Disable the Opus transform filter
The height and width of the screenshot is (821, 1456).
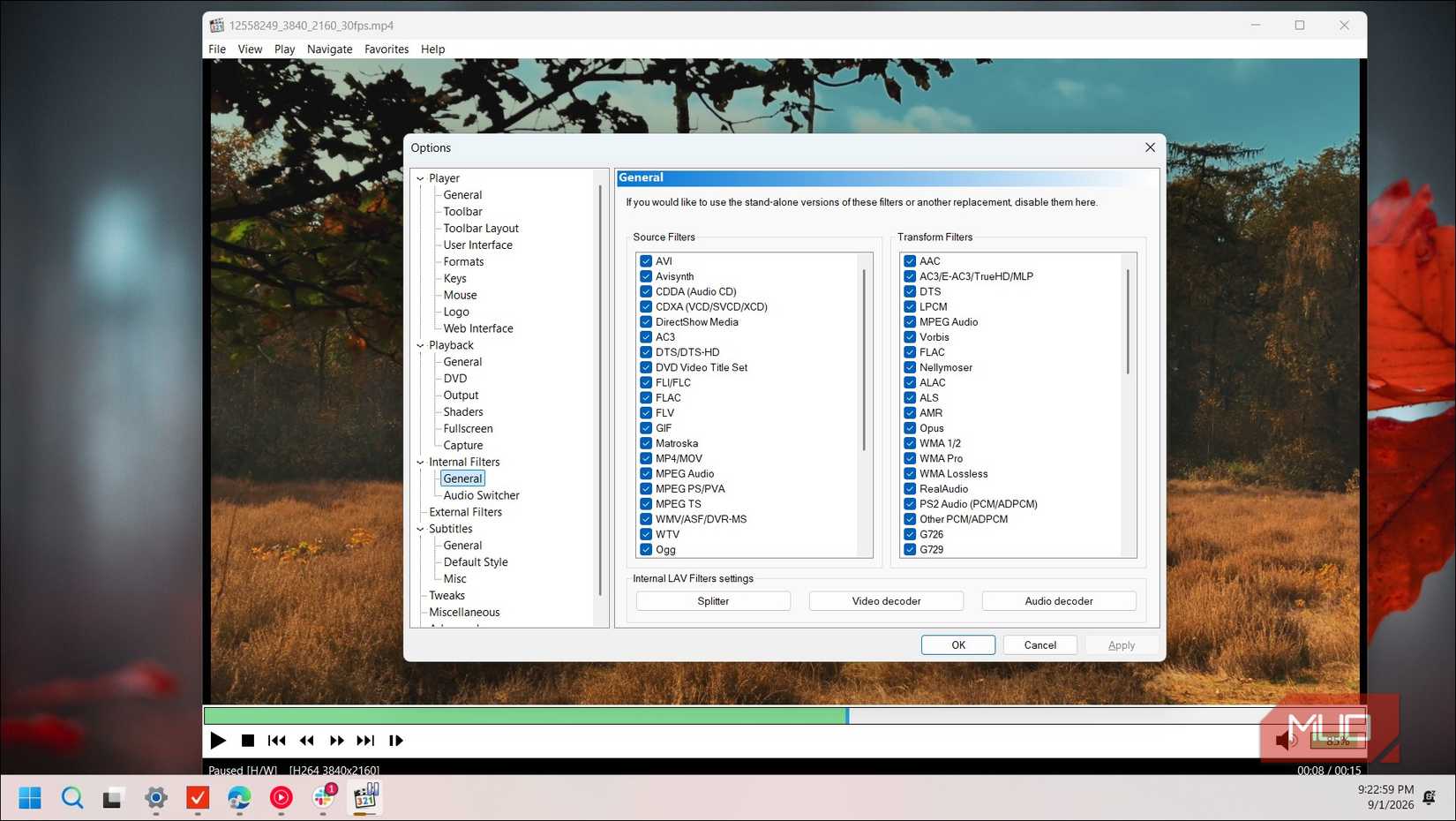pyautogui.click(x=910, y=428)
